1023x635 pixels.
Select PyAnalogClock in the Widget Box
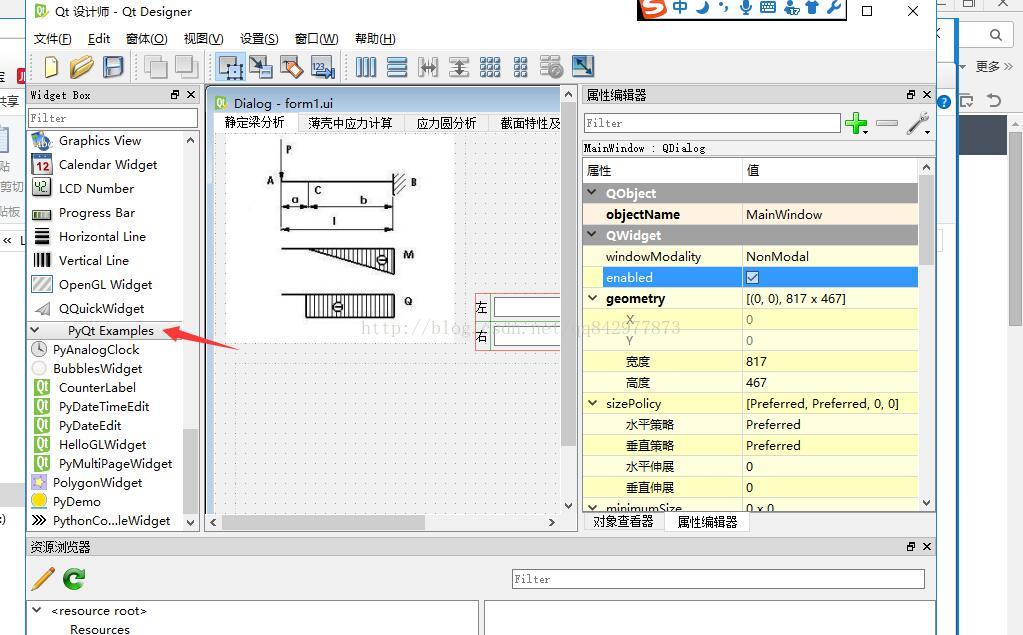pos(96,349)
